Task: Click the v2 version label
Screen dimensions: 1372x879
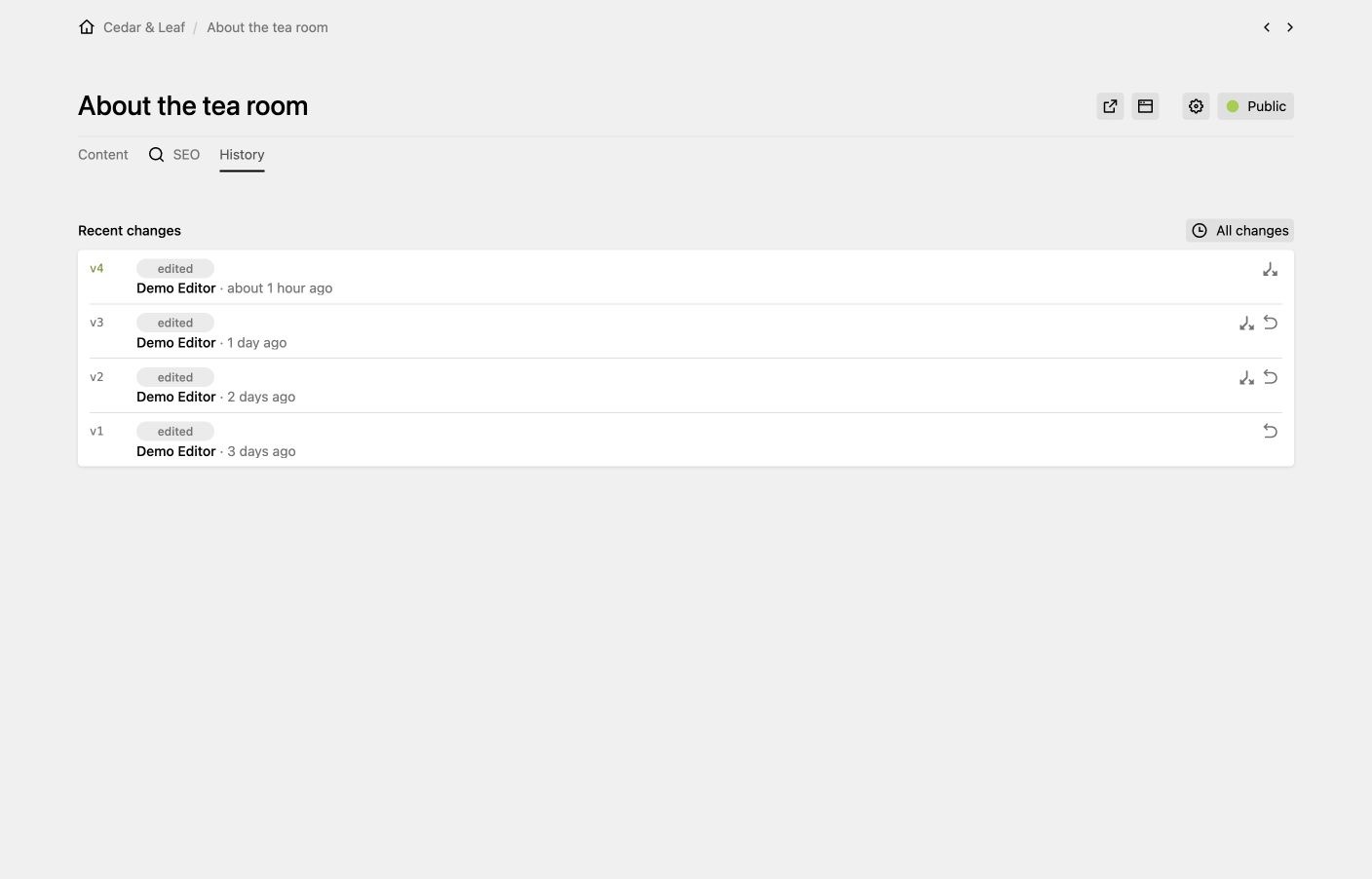Action: (96, 377)
